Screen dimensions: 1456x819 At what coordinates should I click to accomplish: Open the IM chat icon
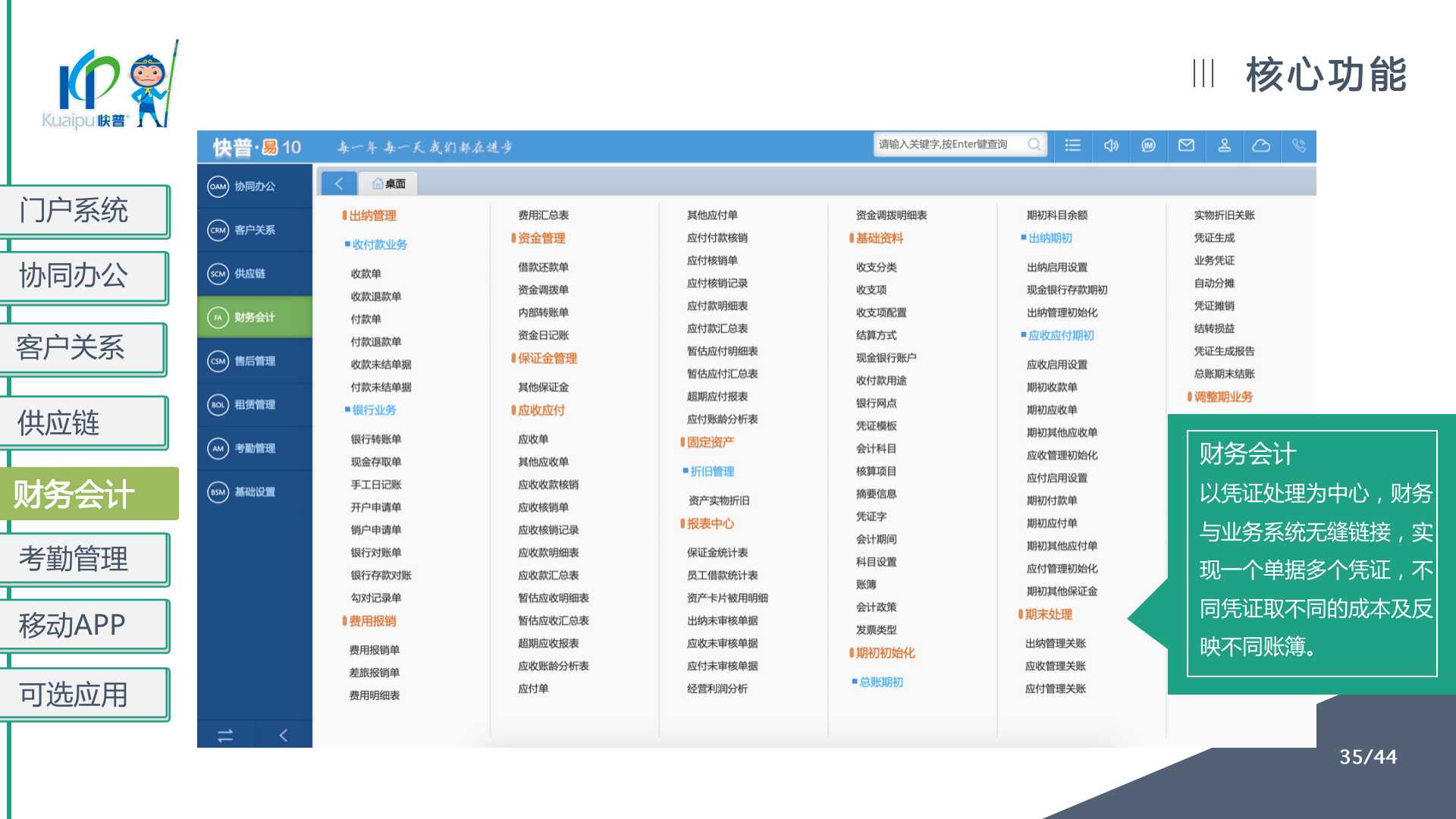click(1148, 145)
